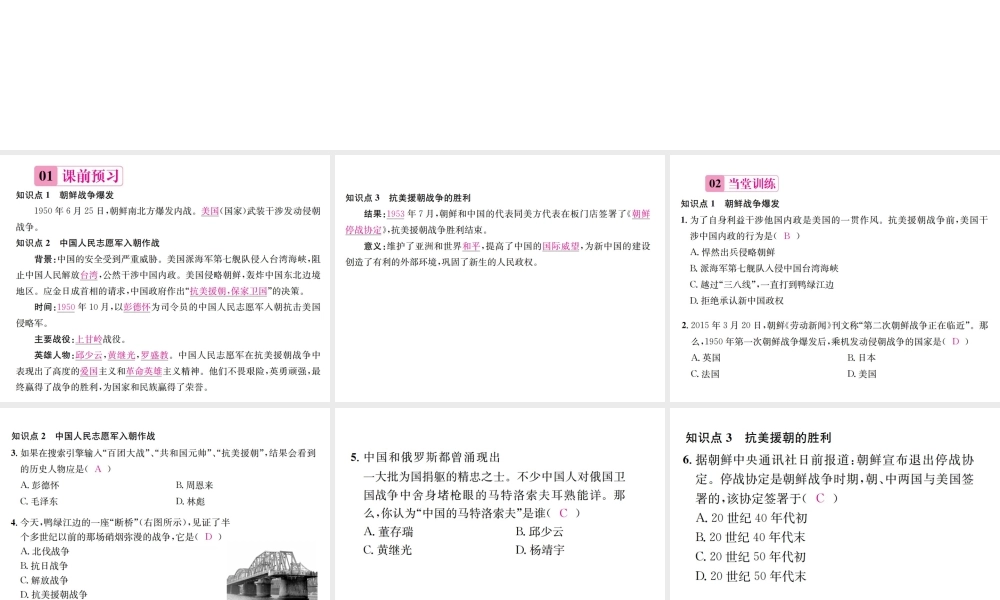Click option D. 杨靖宇 in question 5

pos(540,550)
